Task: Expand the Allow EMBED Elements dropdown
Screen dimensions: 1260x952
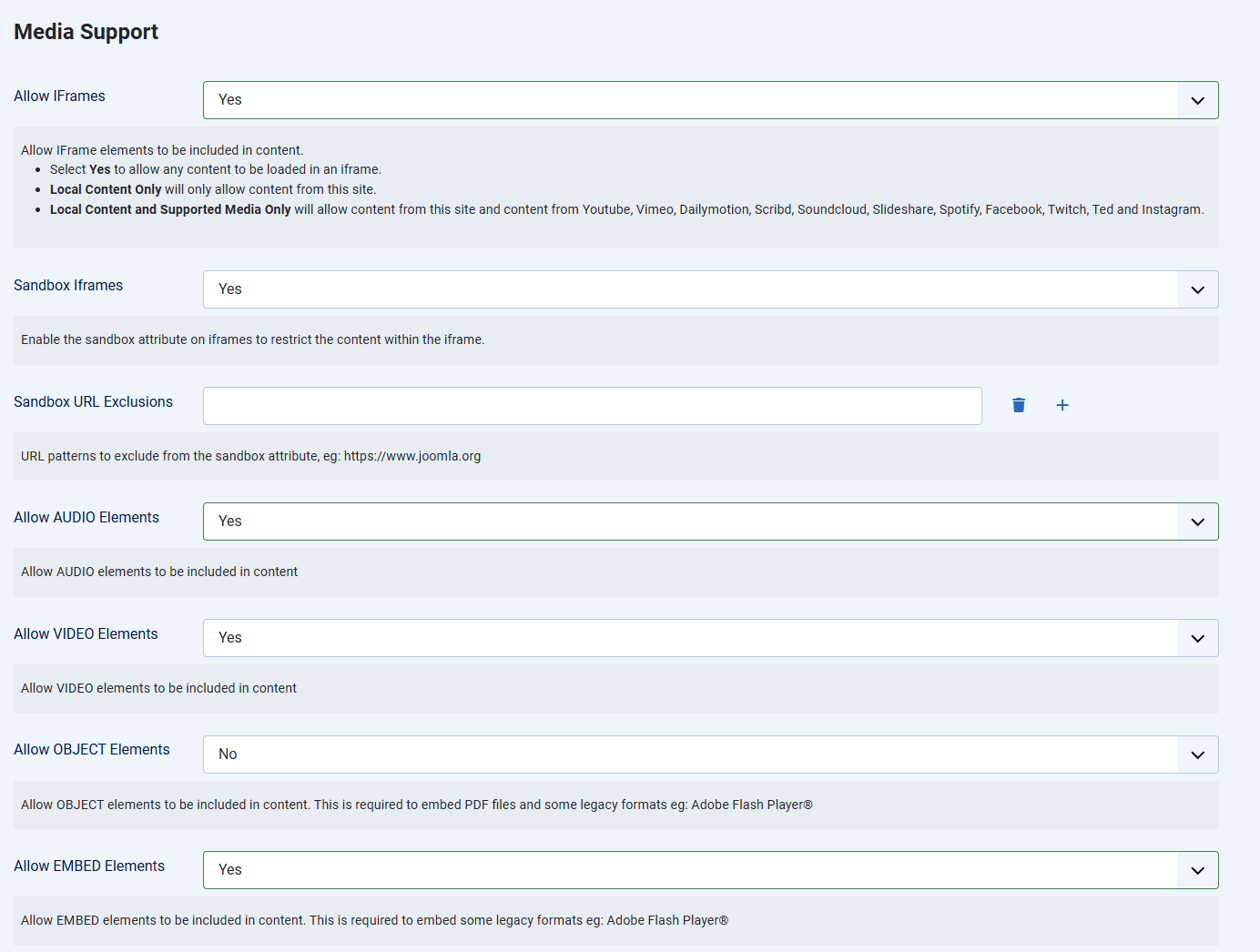Action: [x=710, y=870]
